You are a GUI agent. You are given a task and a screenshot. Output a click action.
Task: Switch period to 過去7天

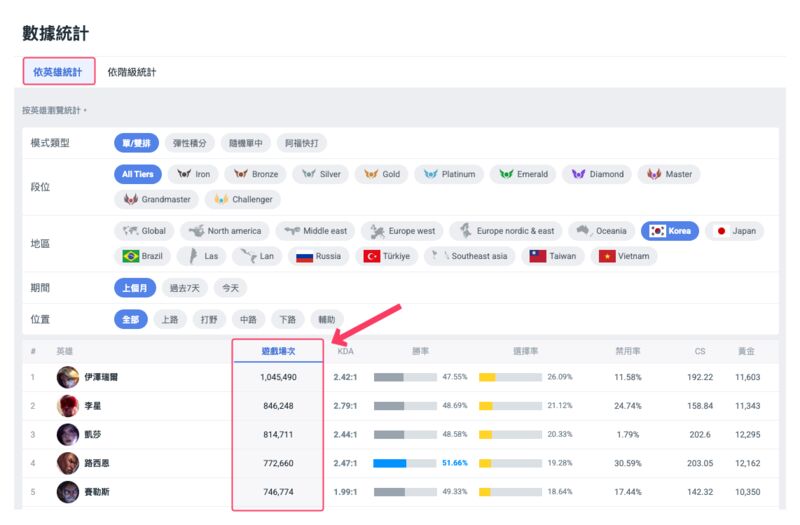(184, 288)
